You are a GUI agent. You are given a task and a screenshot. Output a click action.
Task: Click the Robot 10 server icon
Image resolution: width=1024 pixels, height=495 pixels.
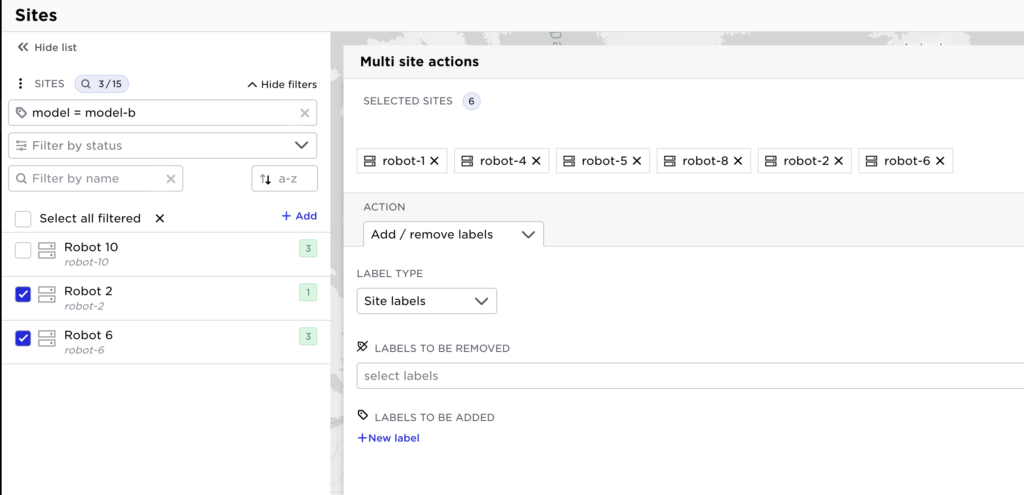pos(47,251)
